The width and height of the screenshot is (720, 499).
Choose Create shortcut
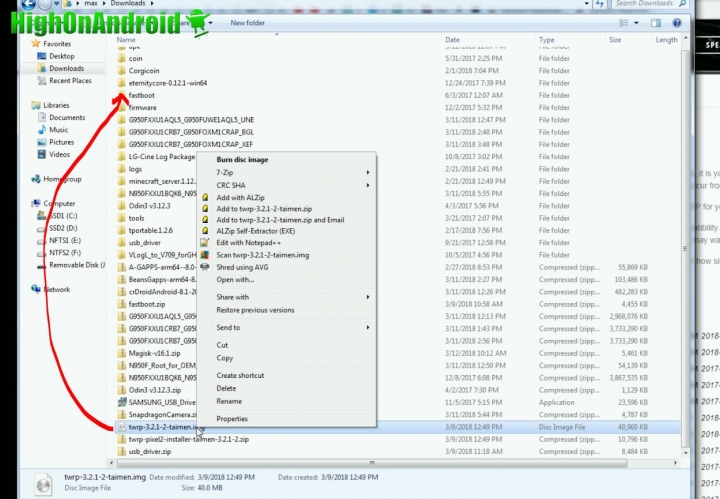(240, 376)
